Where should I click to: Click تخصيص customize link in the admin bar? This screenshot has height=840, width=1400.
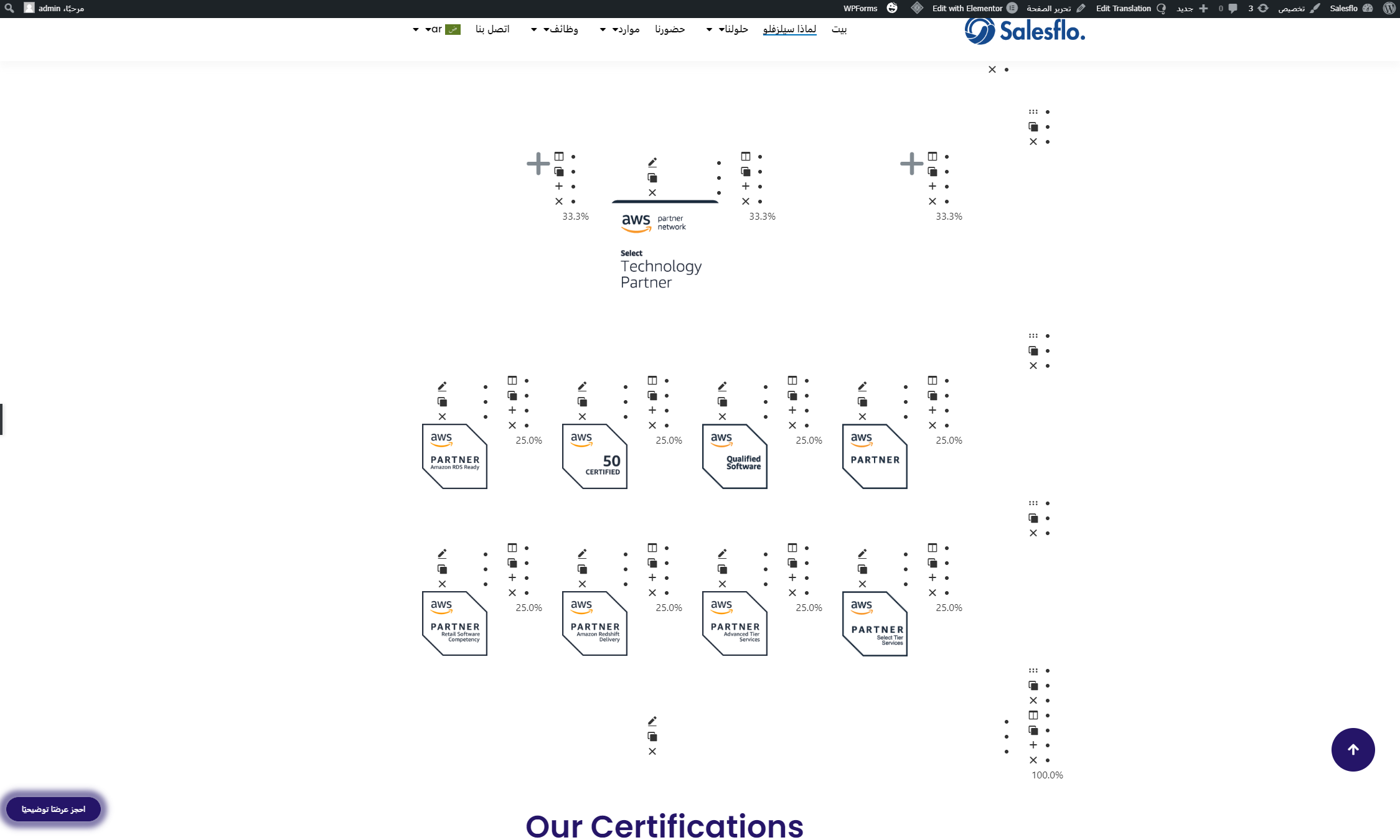[1299, 8]
